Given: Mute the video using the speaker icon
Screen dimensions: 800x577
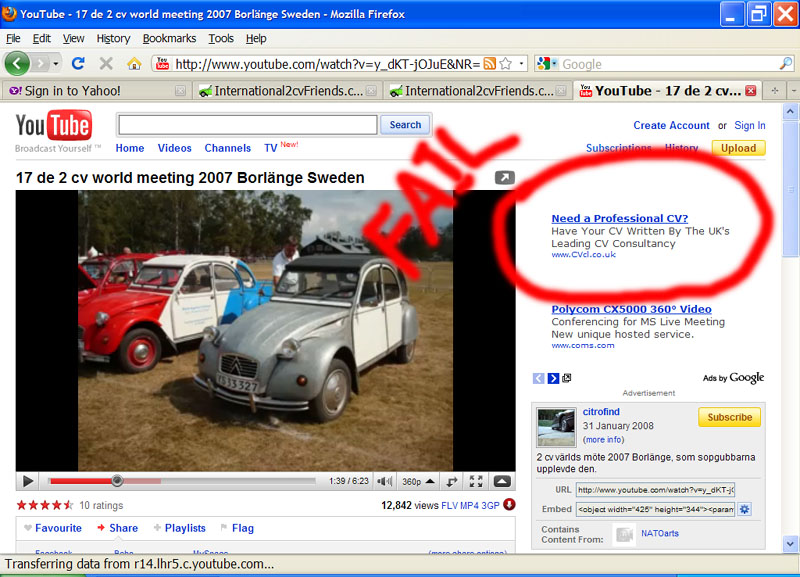Looking at the screenshot, I should [x=385, y=482].
